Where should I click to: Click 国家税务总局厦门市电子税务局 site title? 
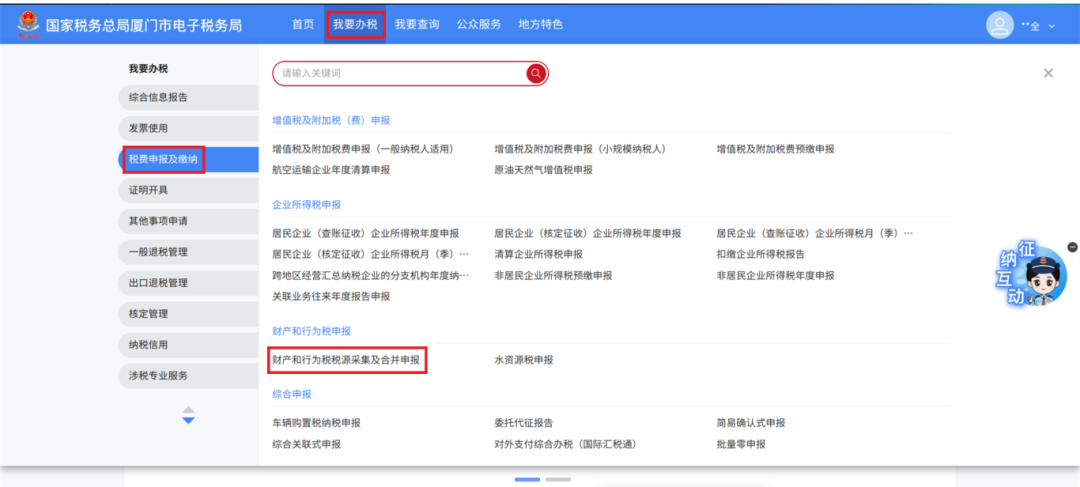point(144,25)
